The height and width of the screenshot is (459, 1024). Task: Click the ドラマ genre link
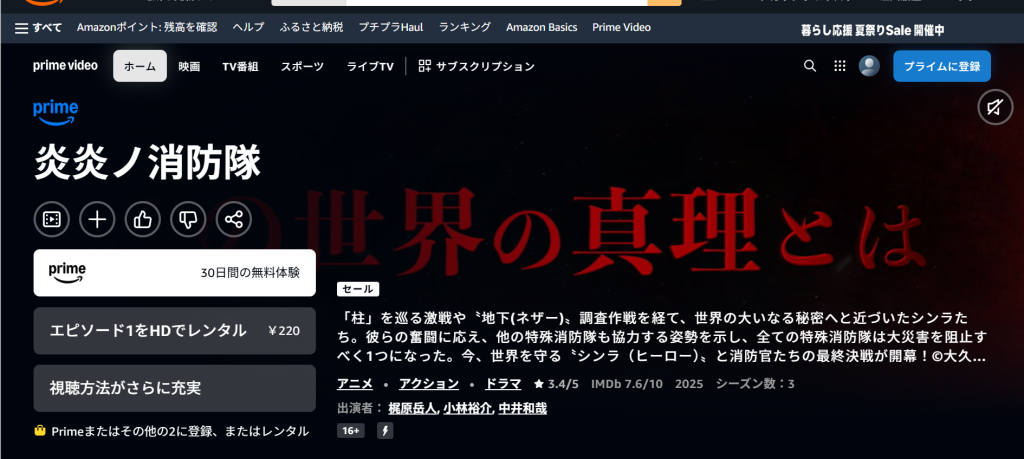[503, 384]
